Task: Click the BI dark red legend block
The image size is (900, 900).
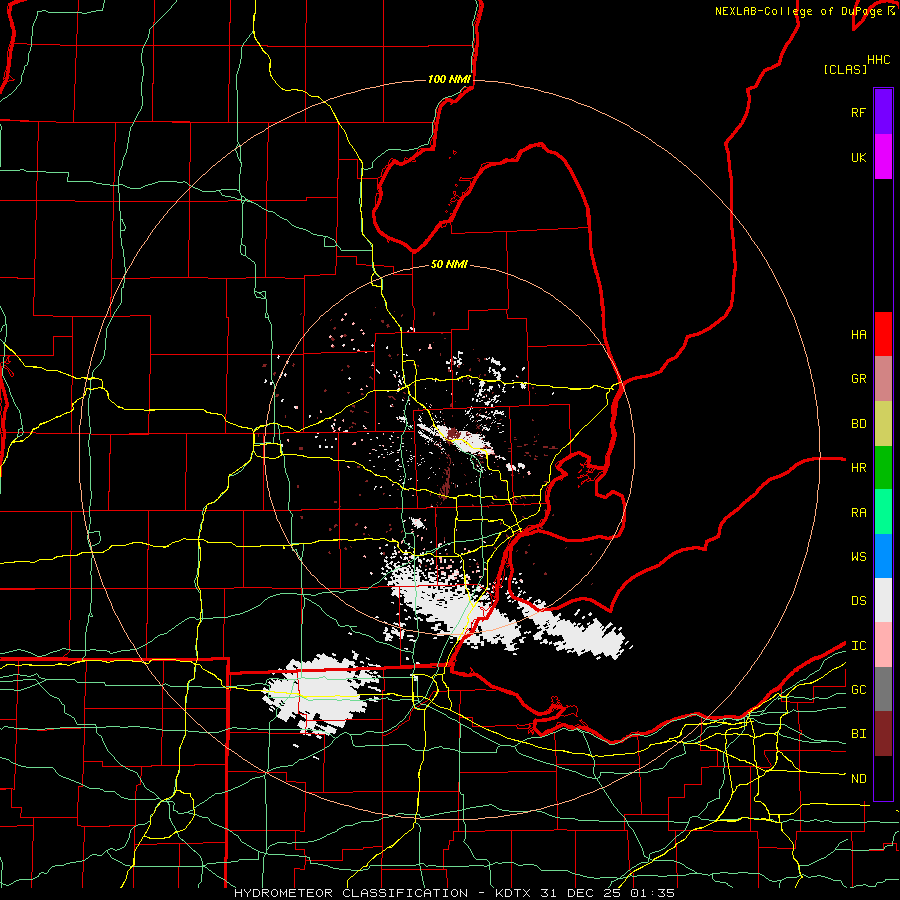Action: coord(883,734)
